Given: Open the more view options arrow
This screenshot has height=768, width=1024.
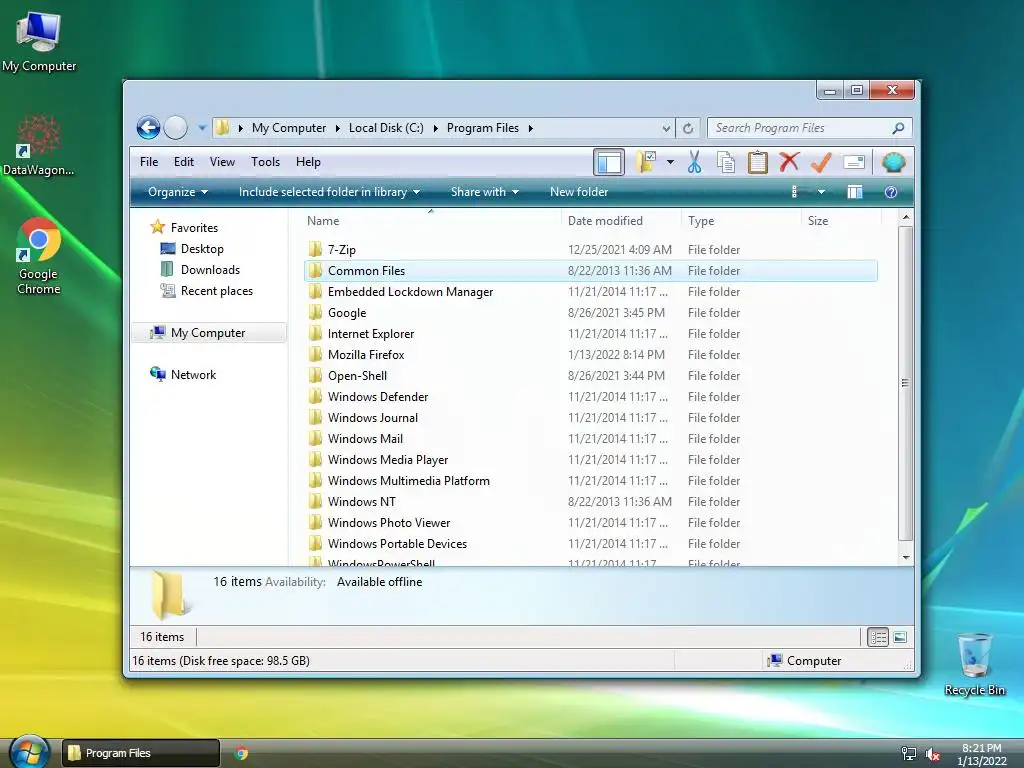Looking at the screenshot, I should [821, 192].
